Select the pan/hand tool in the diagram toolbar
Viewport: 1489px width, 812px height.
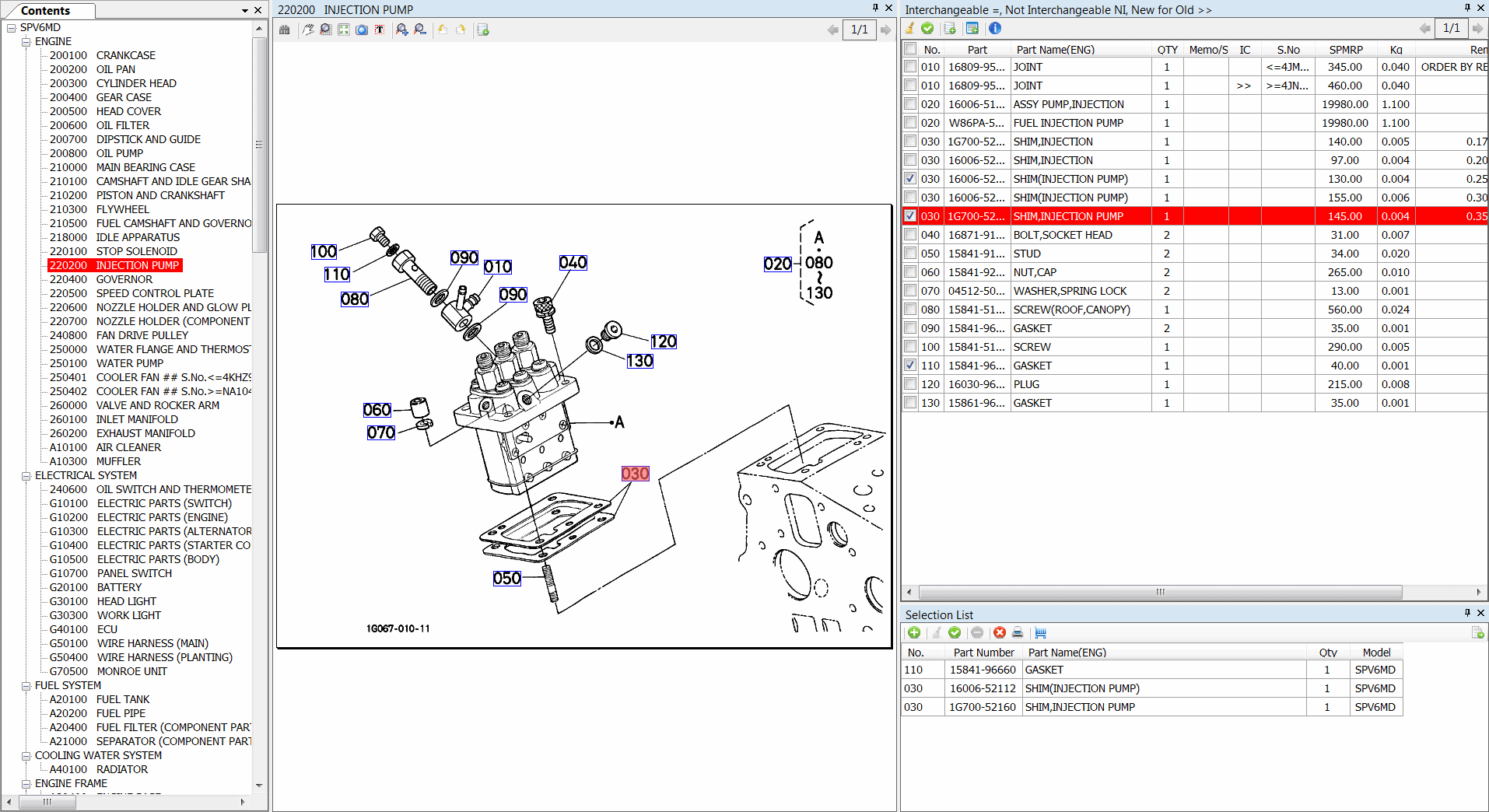coord(308,30)
